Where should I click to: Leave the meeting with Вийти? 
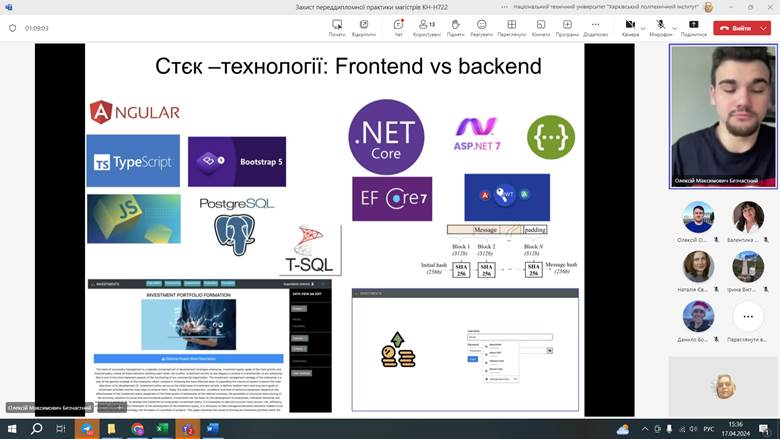(735, 28)
